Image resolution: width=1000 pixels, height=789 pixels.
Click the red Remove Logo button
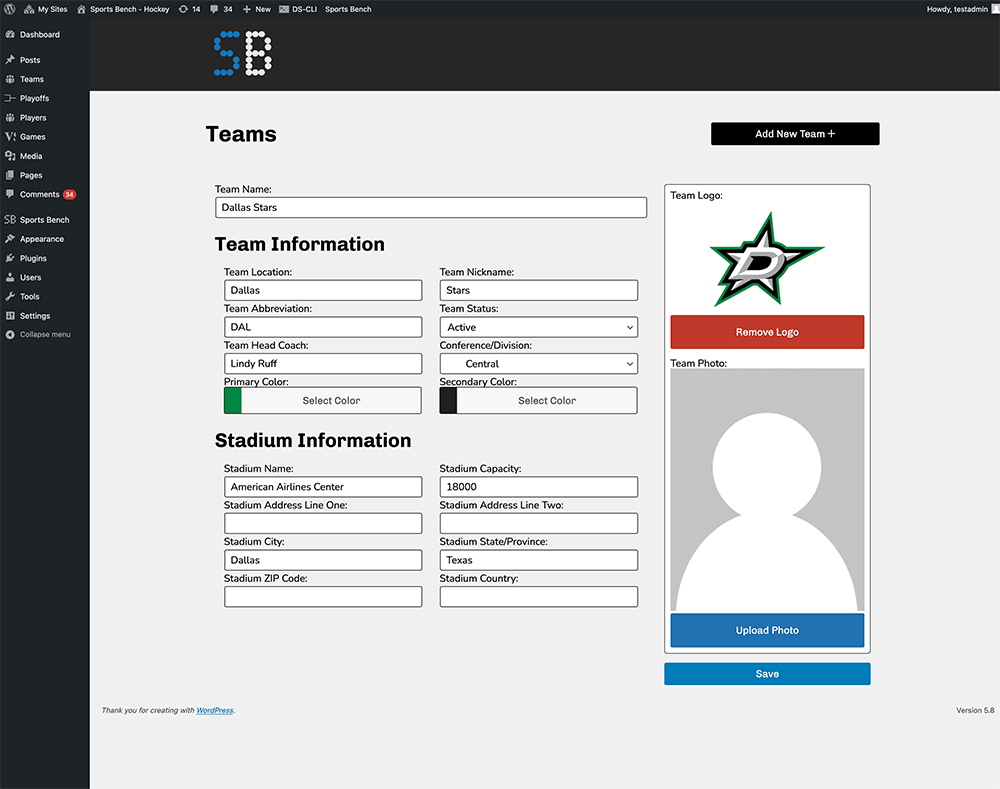point(767,332)
